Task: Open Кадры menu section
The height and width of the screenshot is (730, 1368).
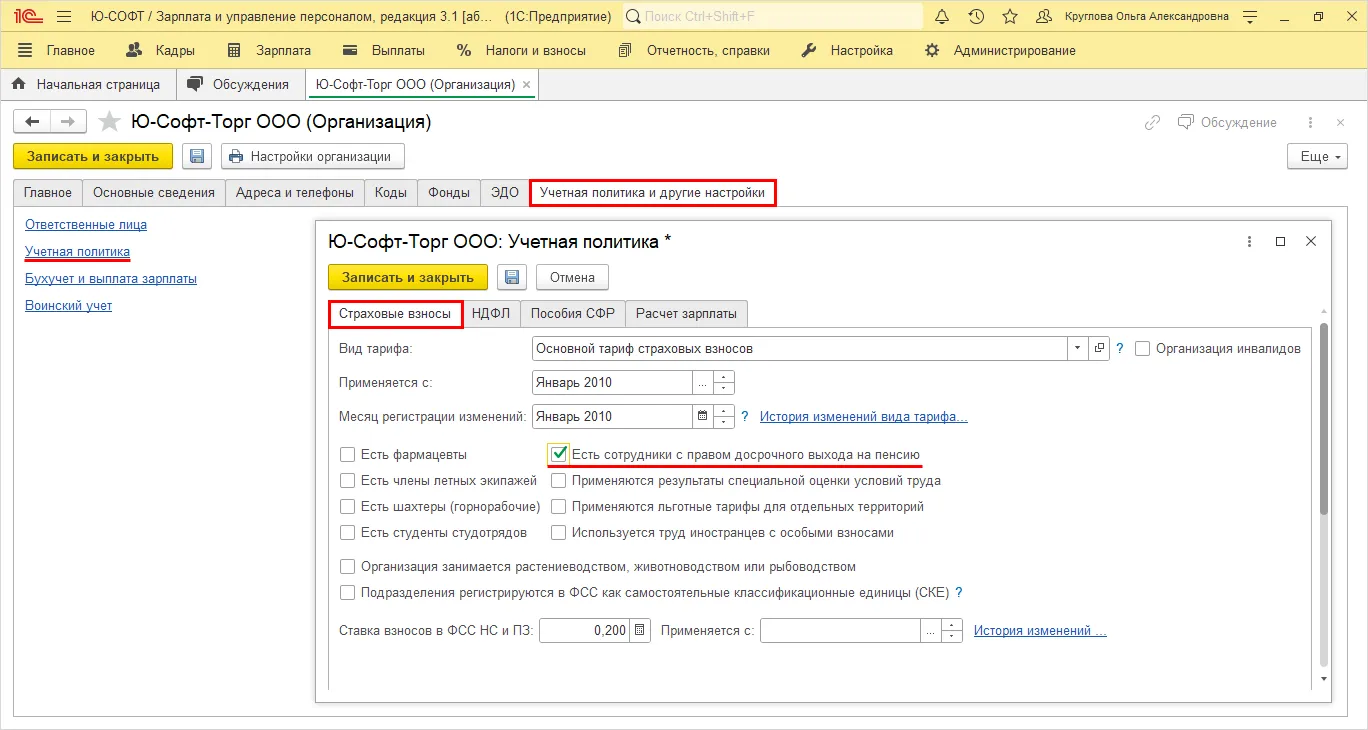Action: click(161, 51)
